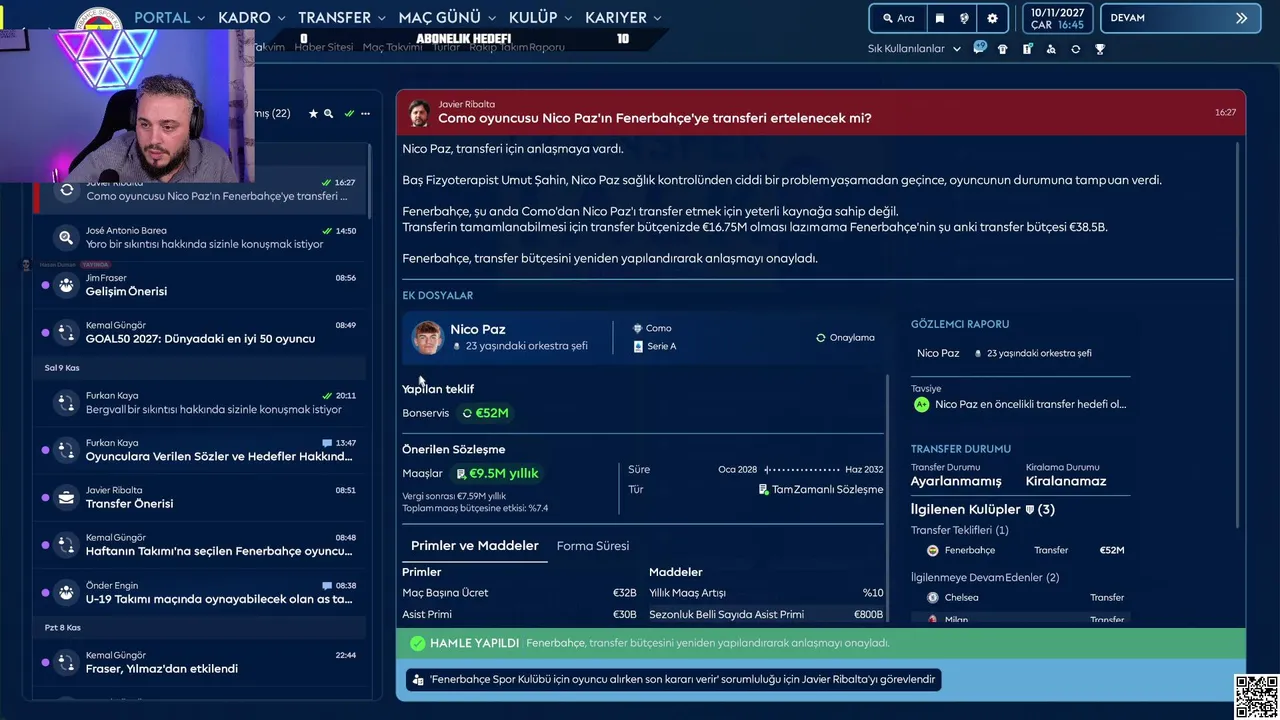The height and width of the screenshot is (720, 1280).
Task: Open the chat bubble +9 notifications icon
Action: (980, 47)
